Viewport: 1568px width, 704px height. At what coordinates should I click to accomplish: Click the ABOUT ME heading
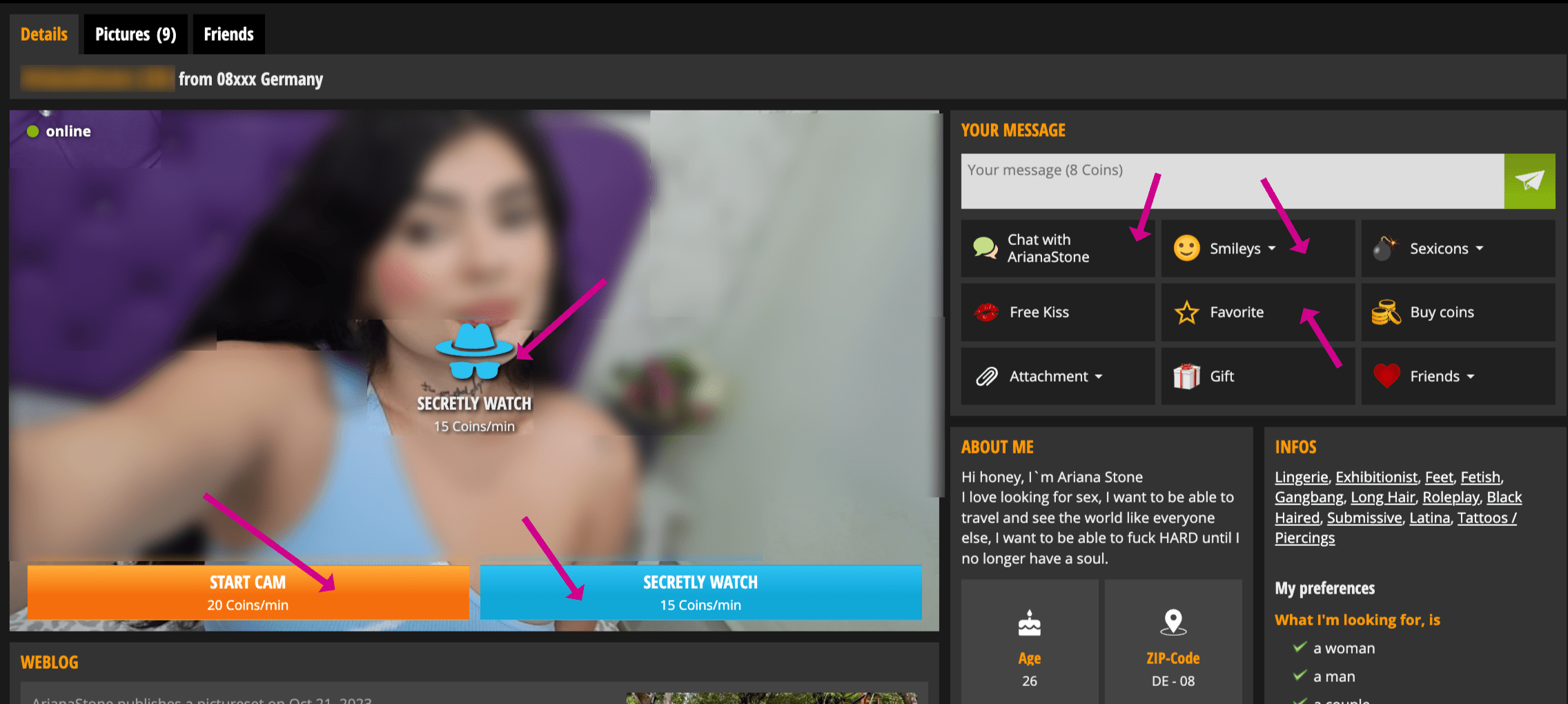(997, 447)
